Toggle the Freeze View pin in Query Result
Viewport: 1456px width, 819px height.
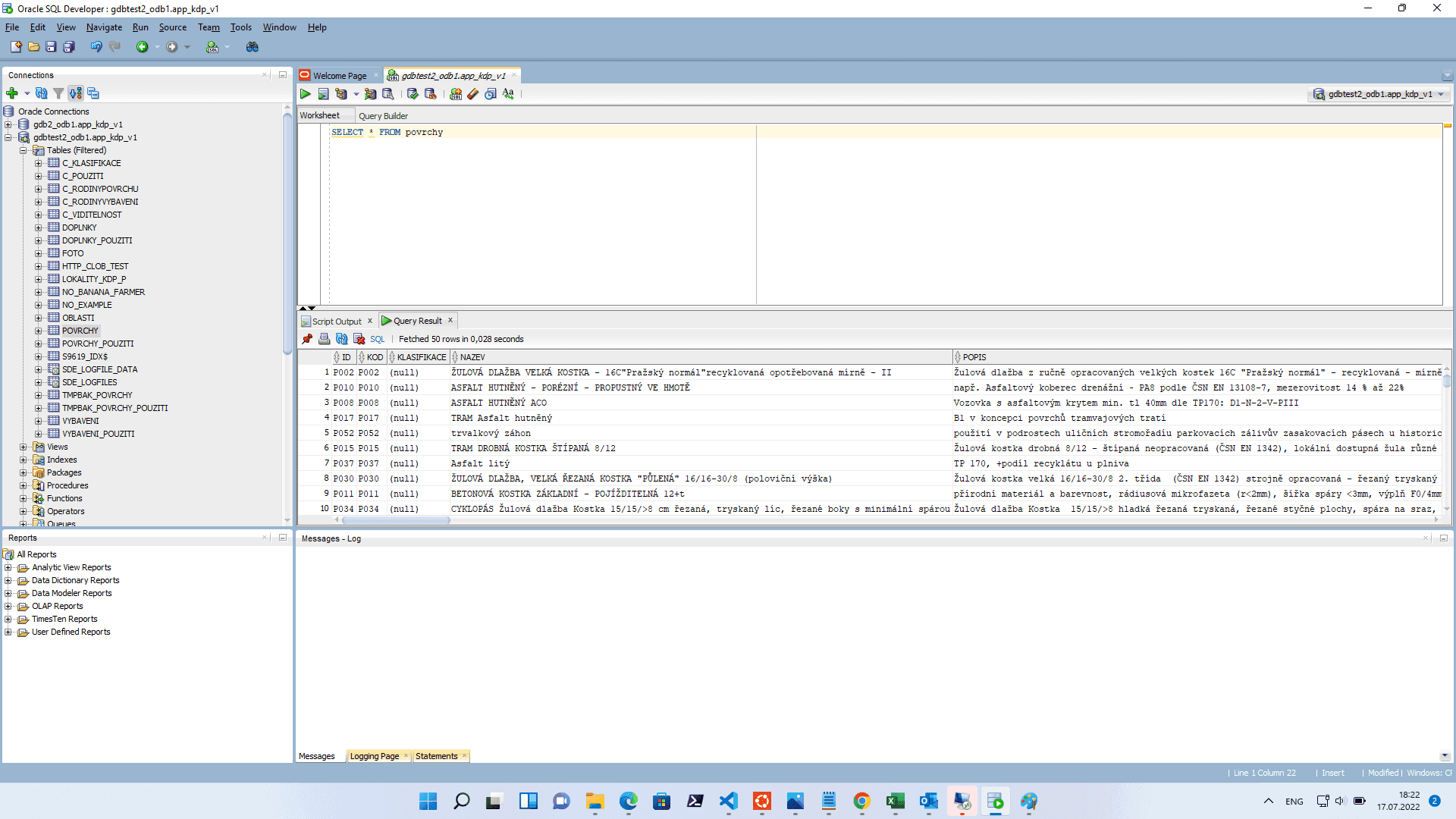pyautogui.click(x=307, y=339)
